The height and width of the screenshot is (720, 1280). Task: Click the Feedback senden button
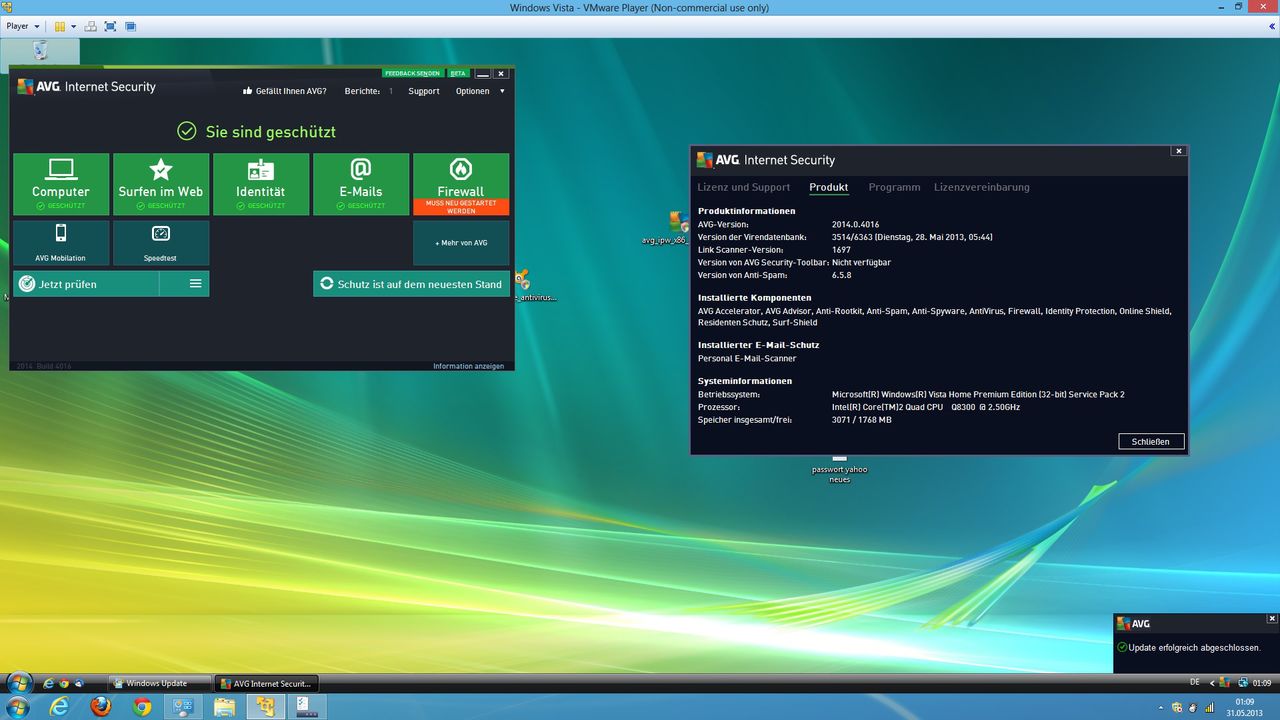pos(412,73)
